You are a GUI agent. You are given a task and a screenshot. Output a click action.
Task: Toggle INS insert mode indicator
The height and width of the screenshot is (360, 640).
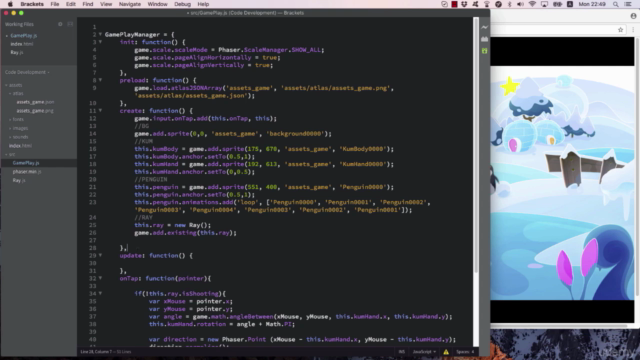pyautogui.click(x=402, y=352)
